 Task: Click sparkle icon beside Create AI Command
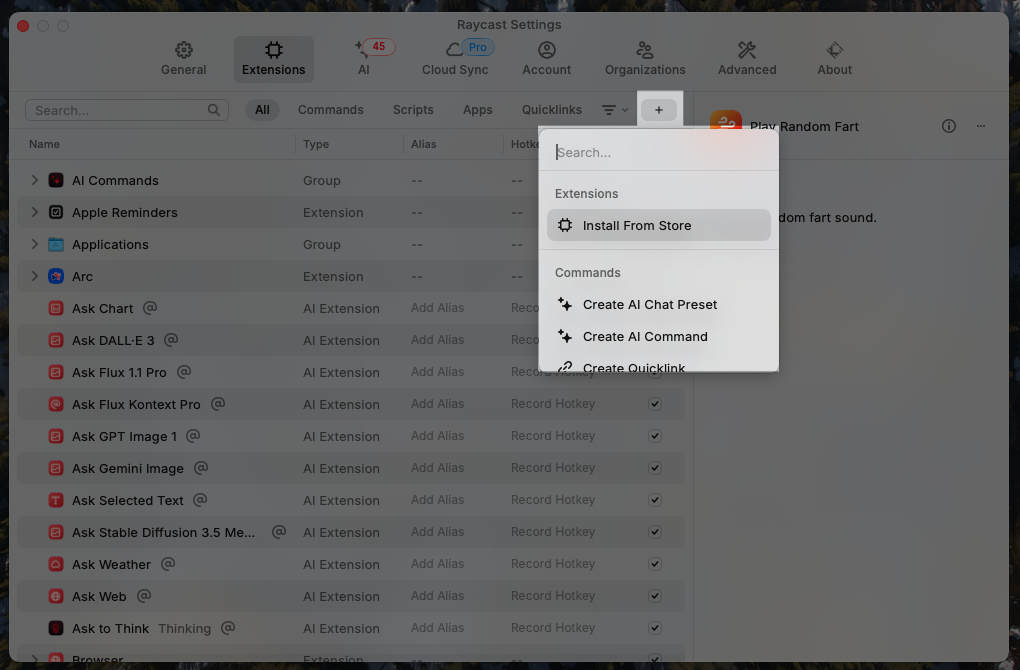[565, 336]
